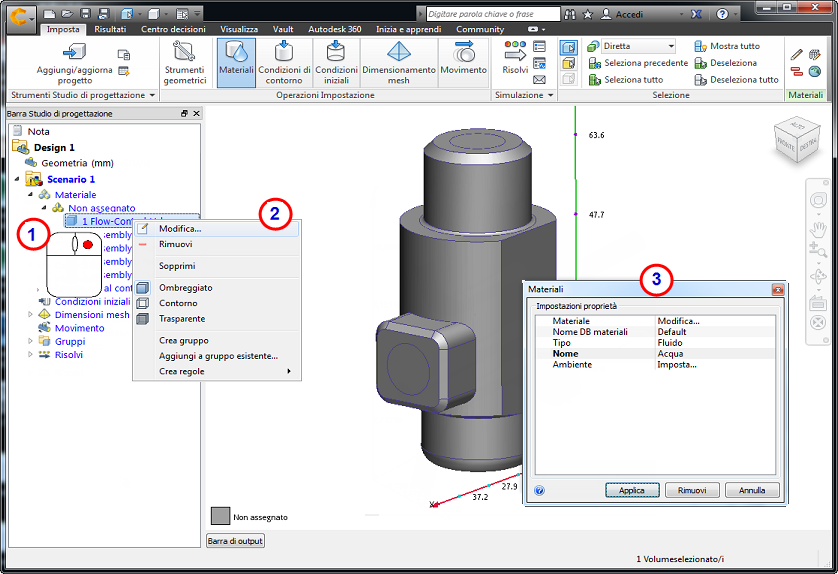The image size is (838, 574).
Task: Collapse the Non assegnato node
Action: [x=44, y=207]
